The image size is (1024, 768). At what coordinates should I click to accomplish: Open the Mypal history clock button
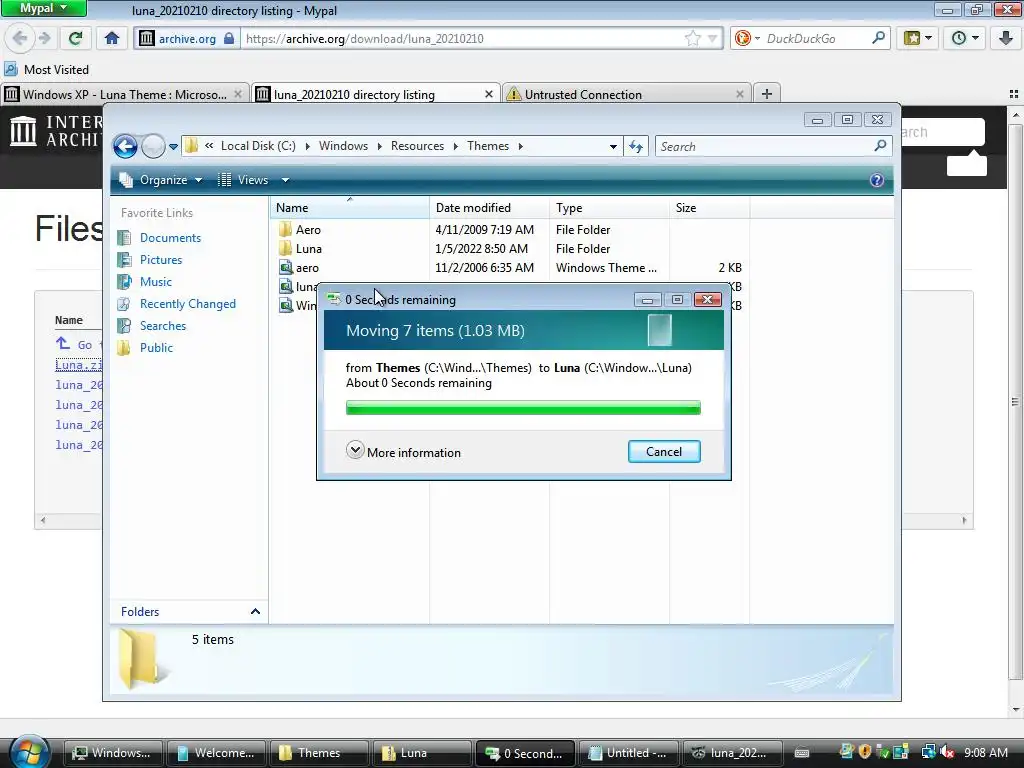pos(964,39)
